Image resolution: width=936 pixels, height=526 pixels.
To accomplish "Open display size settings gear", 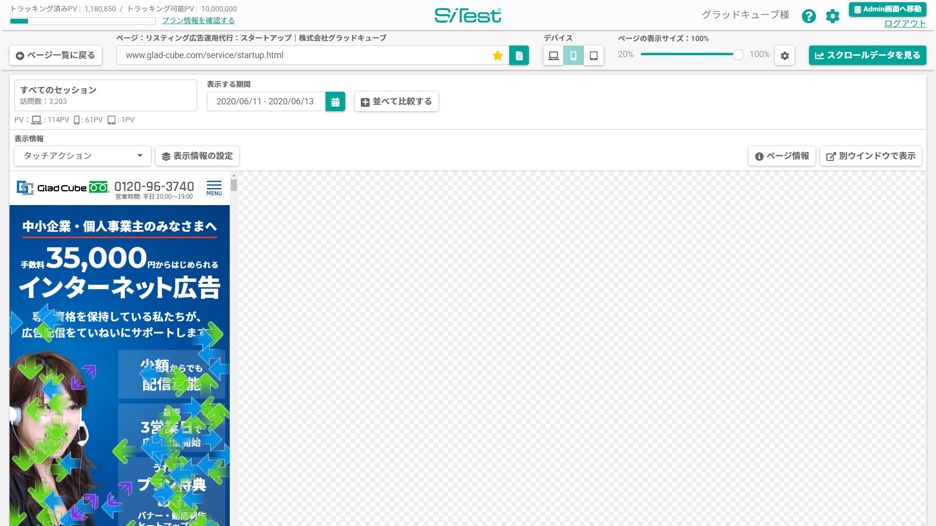I will [785, 56].
